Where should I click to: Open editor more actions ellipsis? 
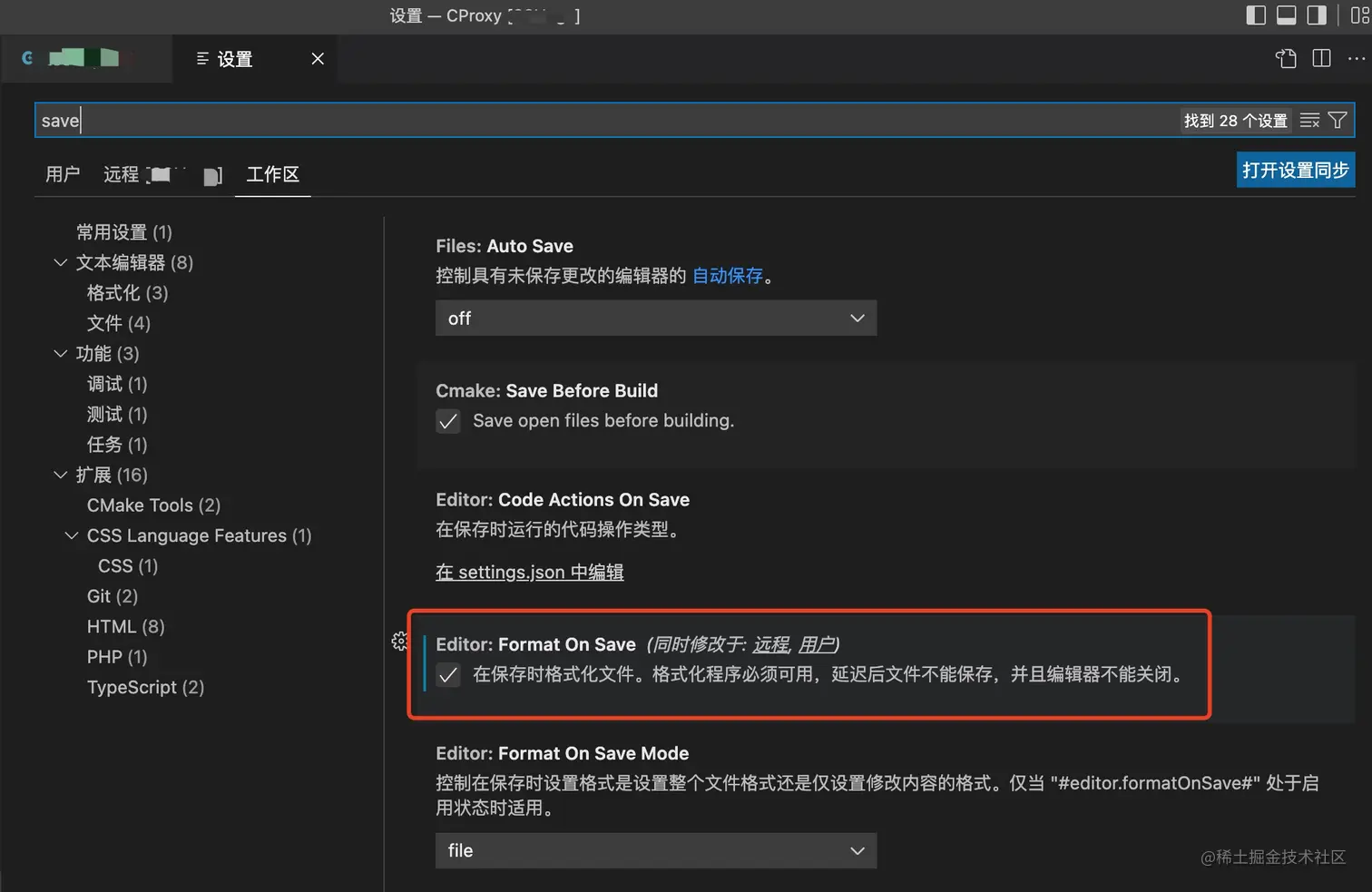click(x=1357, y=59)
